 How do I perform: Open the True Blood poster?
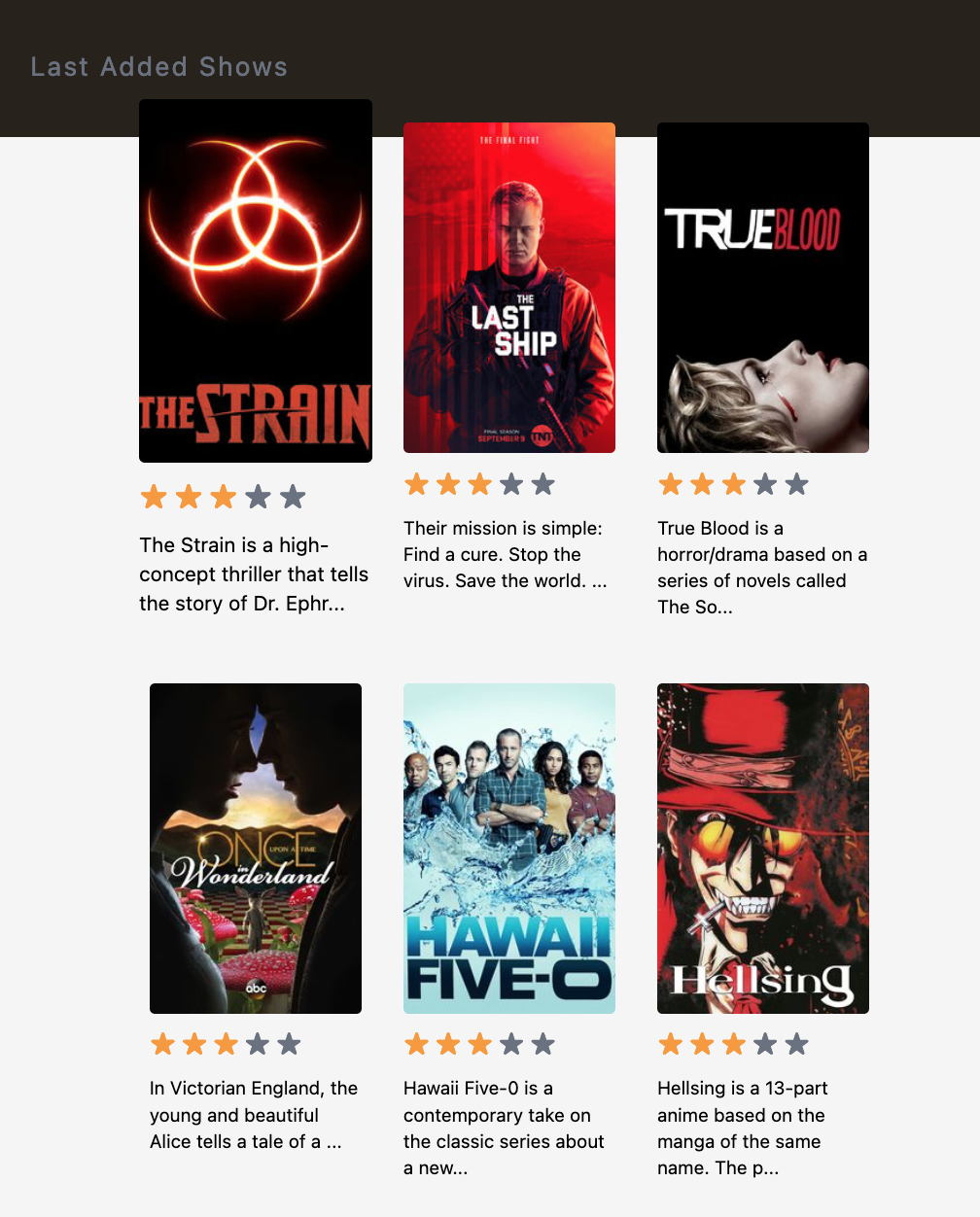[x=763, y=288]
